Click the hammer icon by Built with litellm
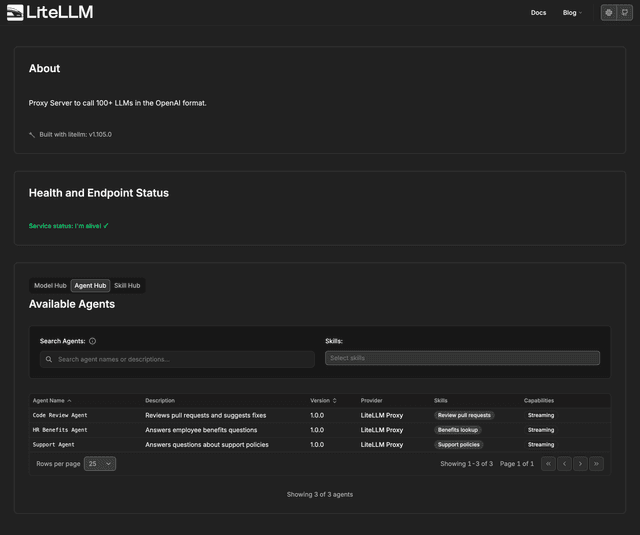The height and width of the screenshot is (535, 640). [x=32, y=135]
